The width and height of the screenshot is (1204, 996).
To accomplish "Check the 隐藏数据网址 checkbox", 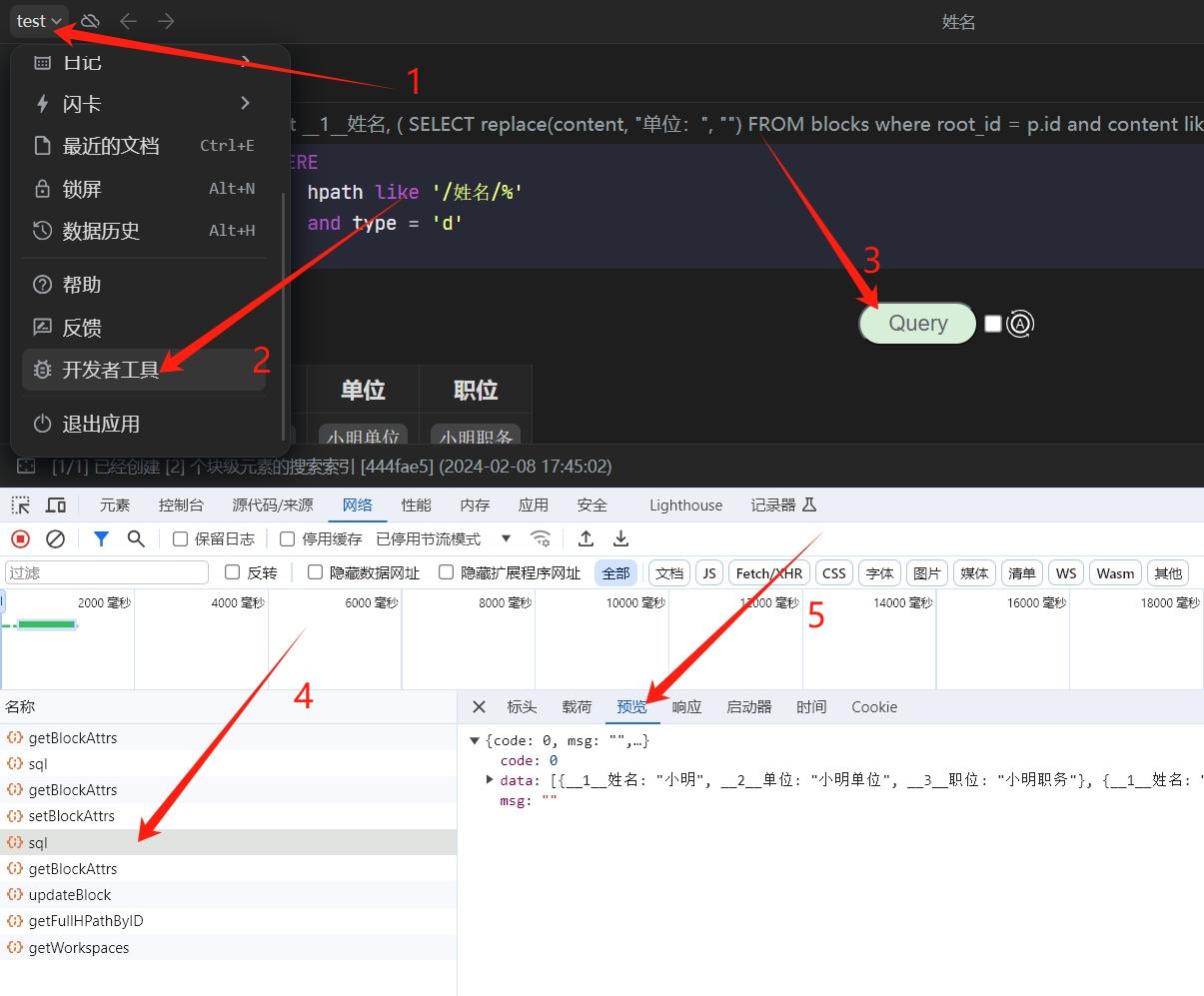I will coord(315,572).
